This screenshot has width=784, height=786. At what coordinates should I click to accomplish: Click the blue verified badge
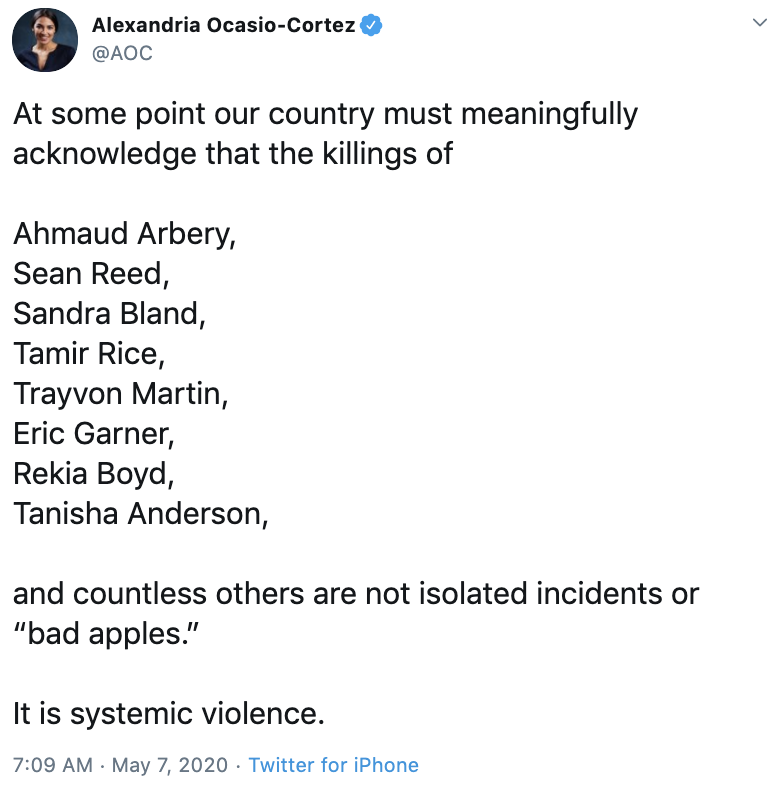coord(371,26)
